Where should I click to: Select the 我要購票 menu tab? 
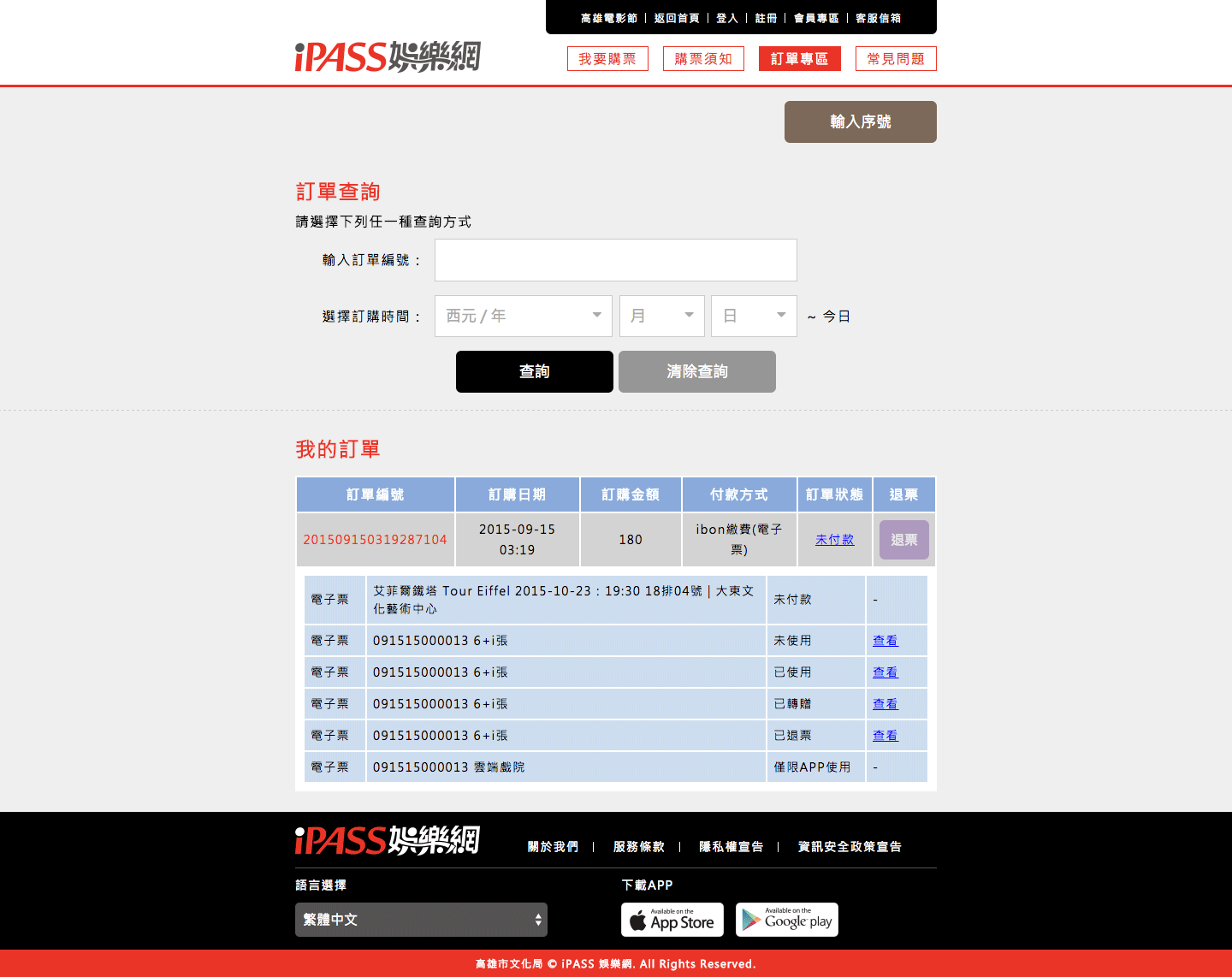click(607, 59)
